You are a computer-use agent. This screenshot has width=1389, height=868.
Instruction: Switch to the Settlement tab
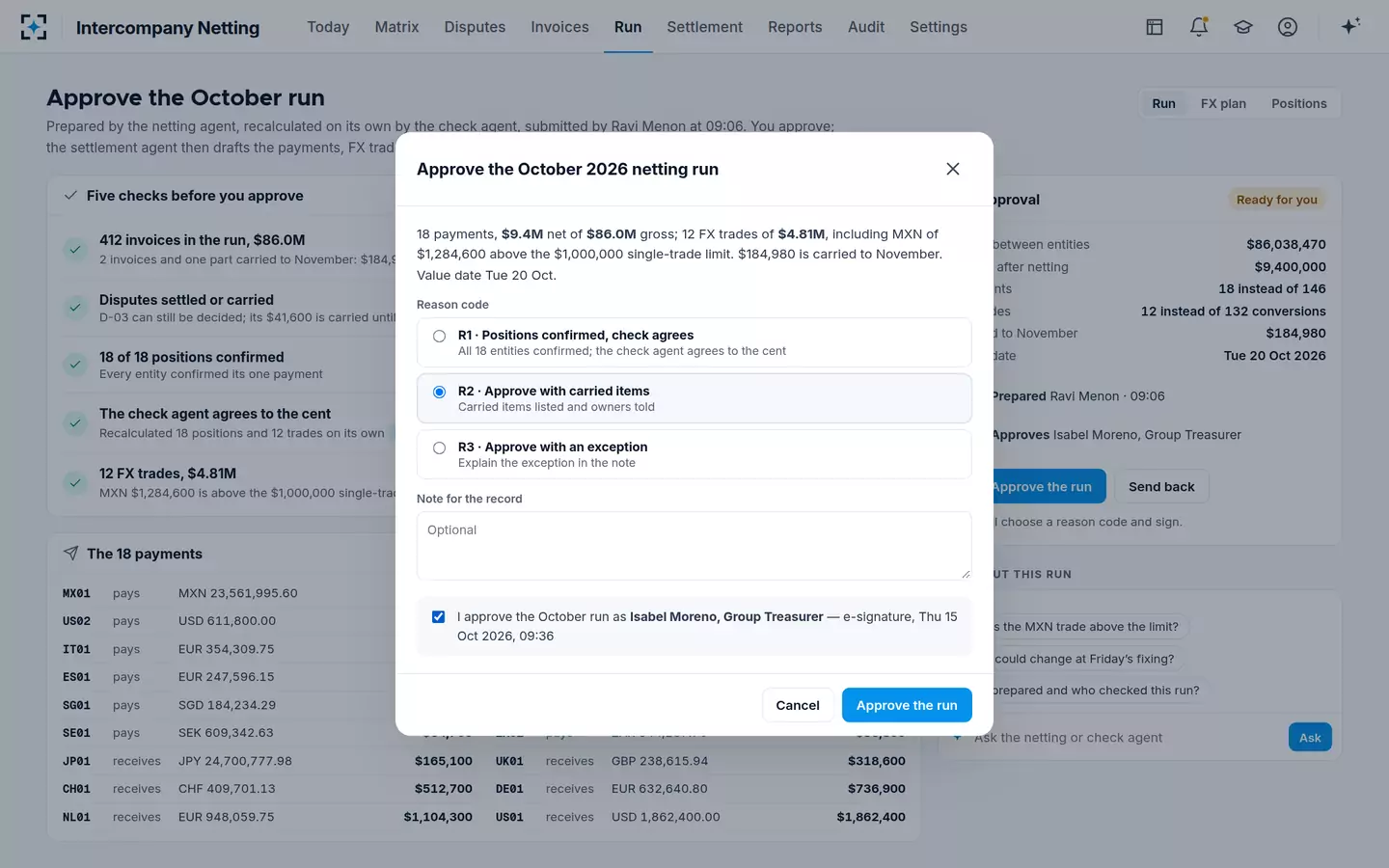704,27
